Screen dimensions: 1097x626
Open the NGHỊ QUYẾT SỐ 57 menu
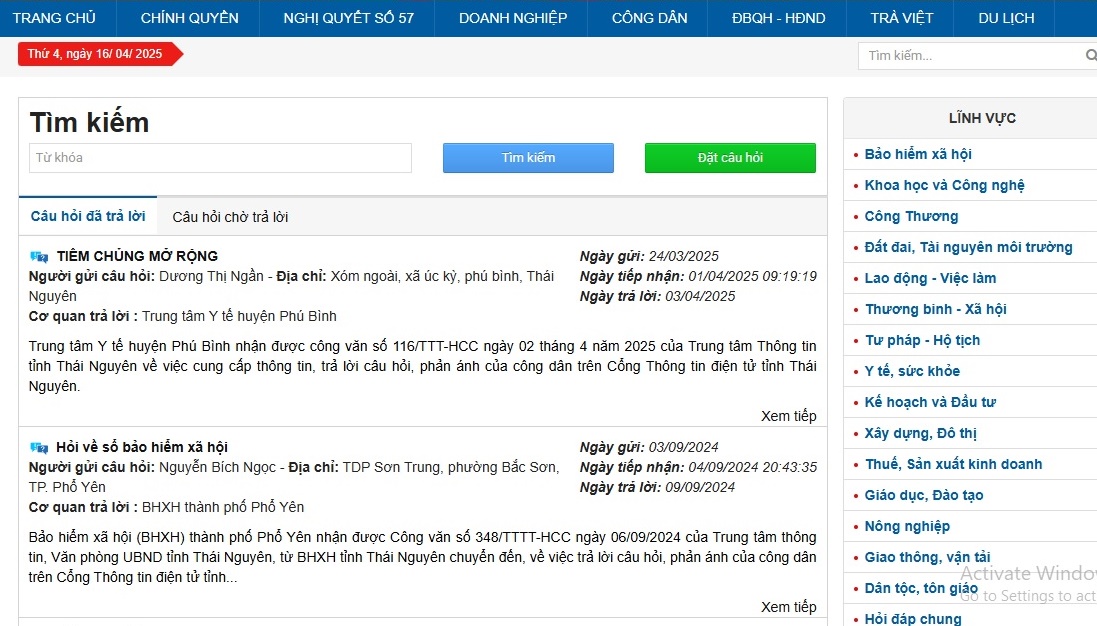coord(348,18)
